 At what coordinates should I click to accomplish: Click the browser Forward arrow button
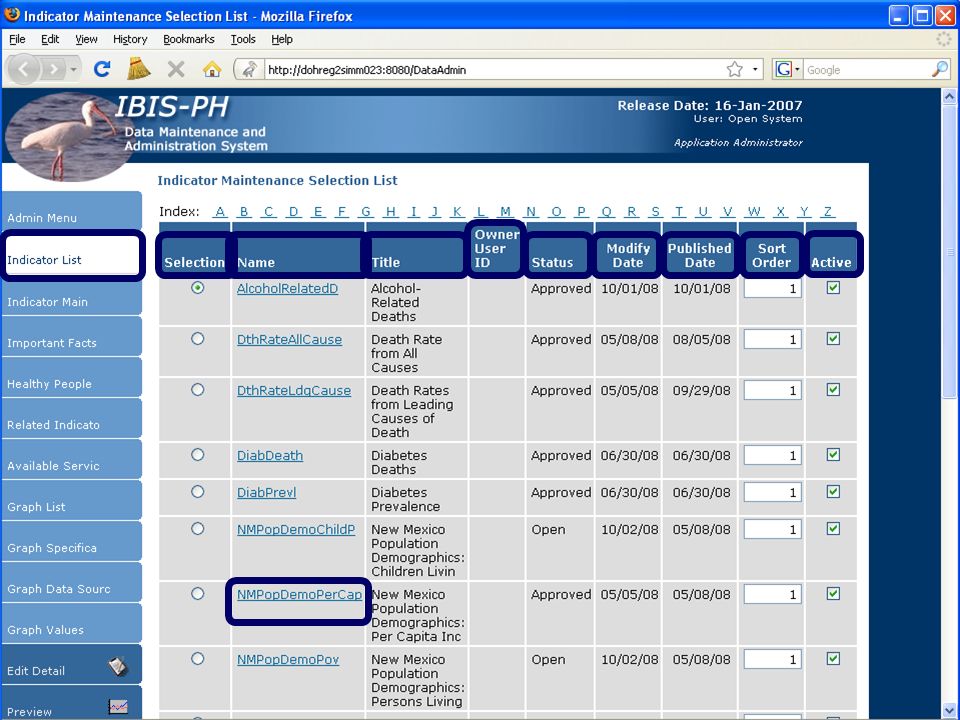(x=54, y=69)
